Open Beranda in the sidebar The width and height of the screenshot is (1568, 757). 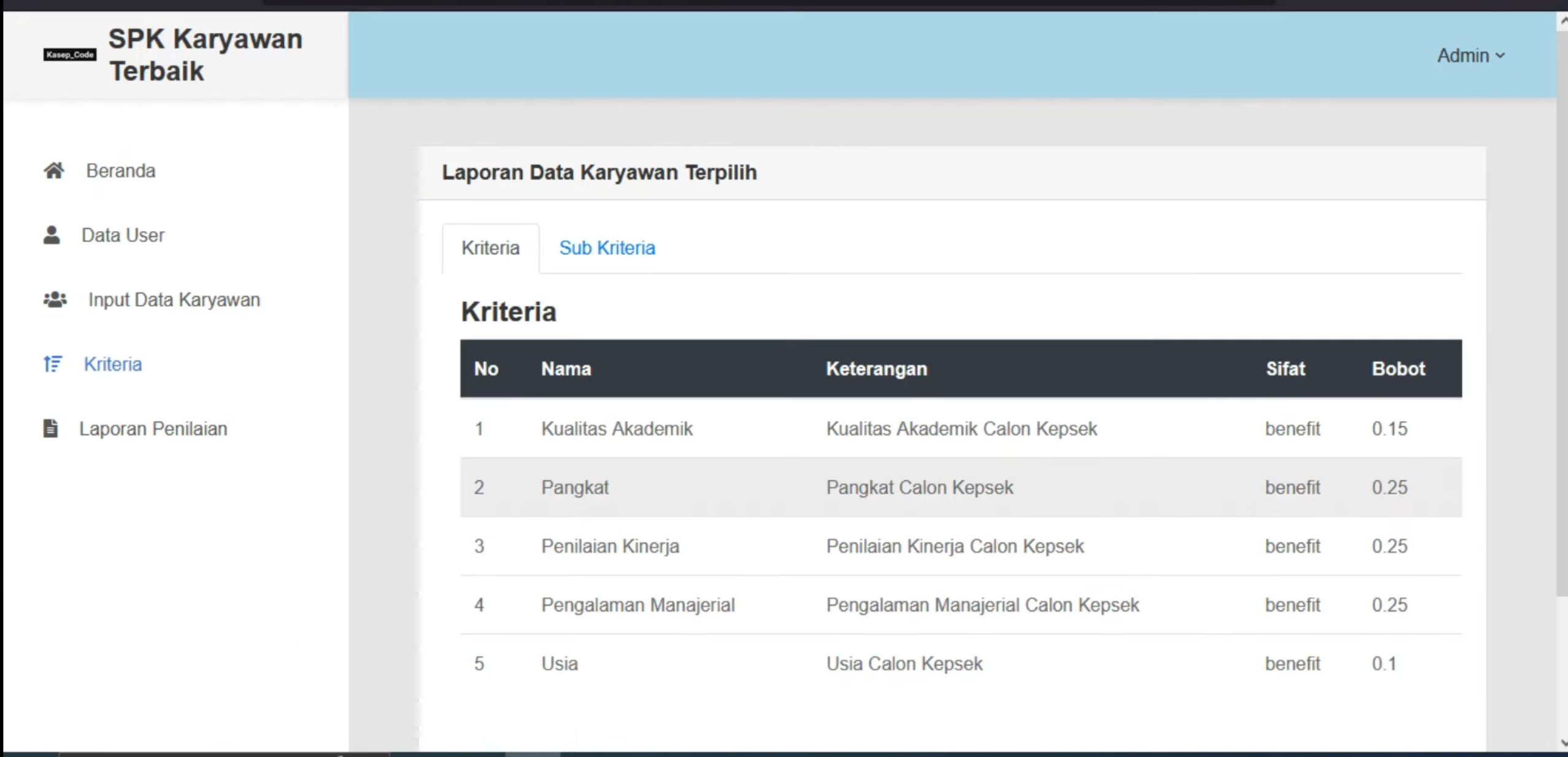tap(120, 171)
